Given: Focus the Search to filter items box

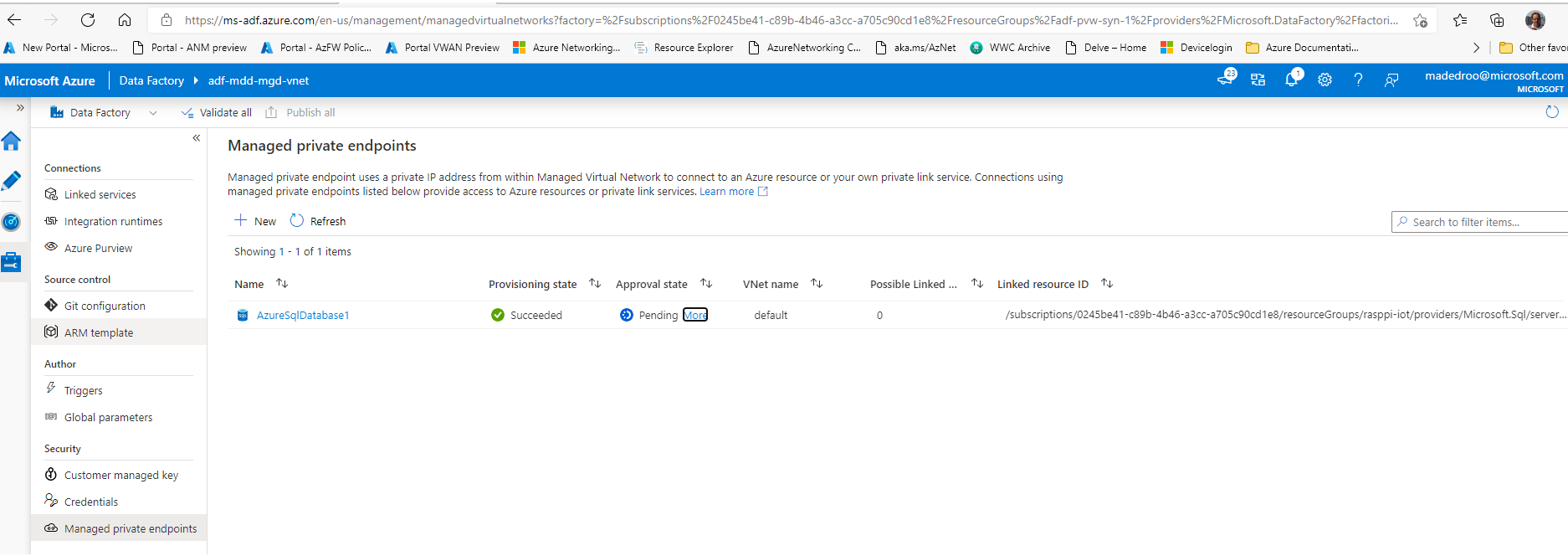Looking at the screenshot, I should coord(1479,222).
